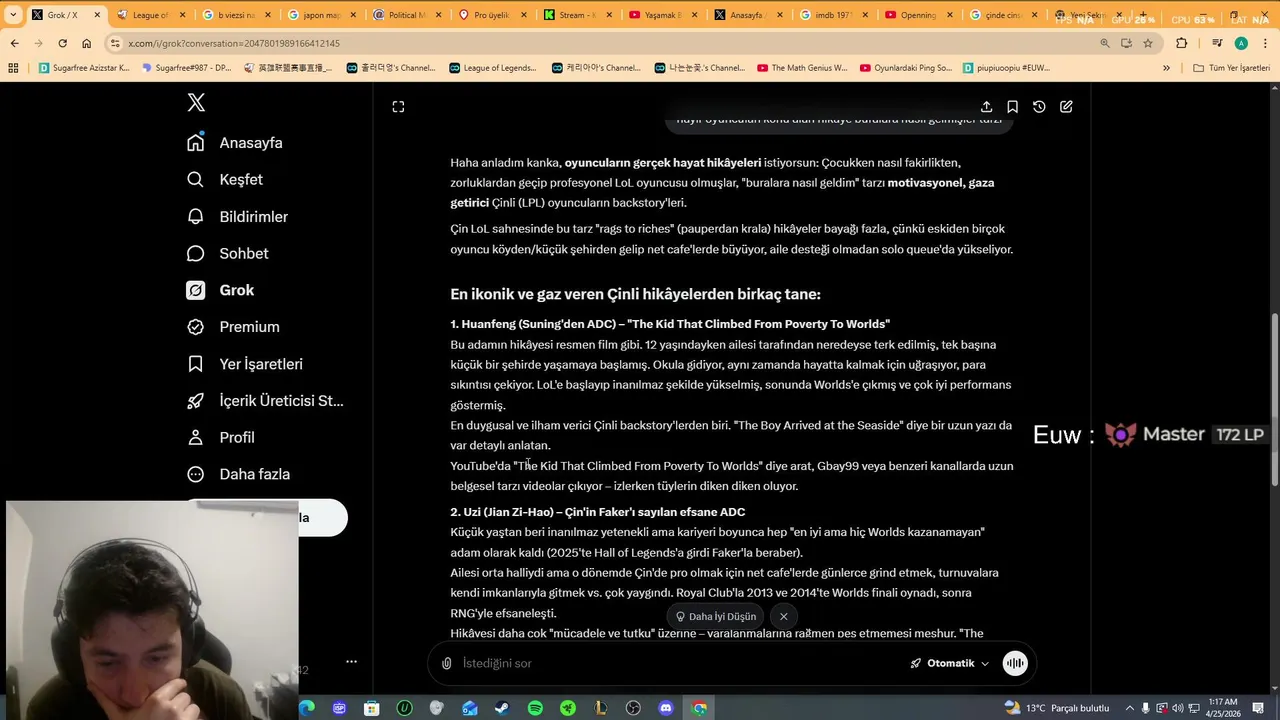Open Oyunlardaki Ping bookmark

(906, 68)
